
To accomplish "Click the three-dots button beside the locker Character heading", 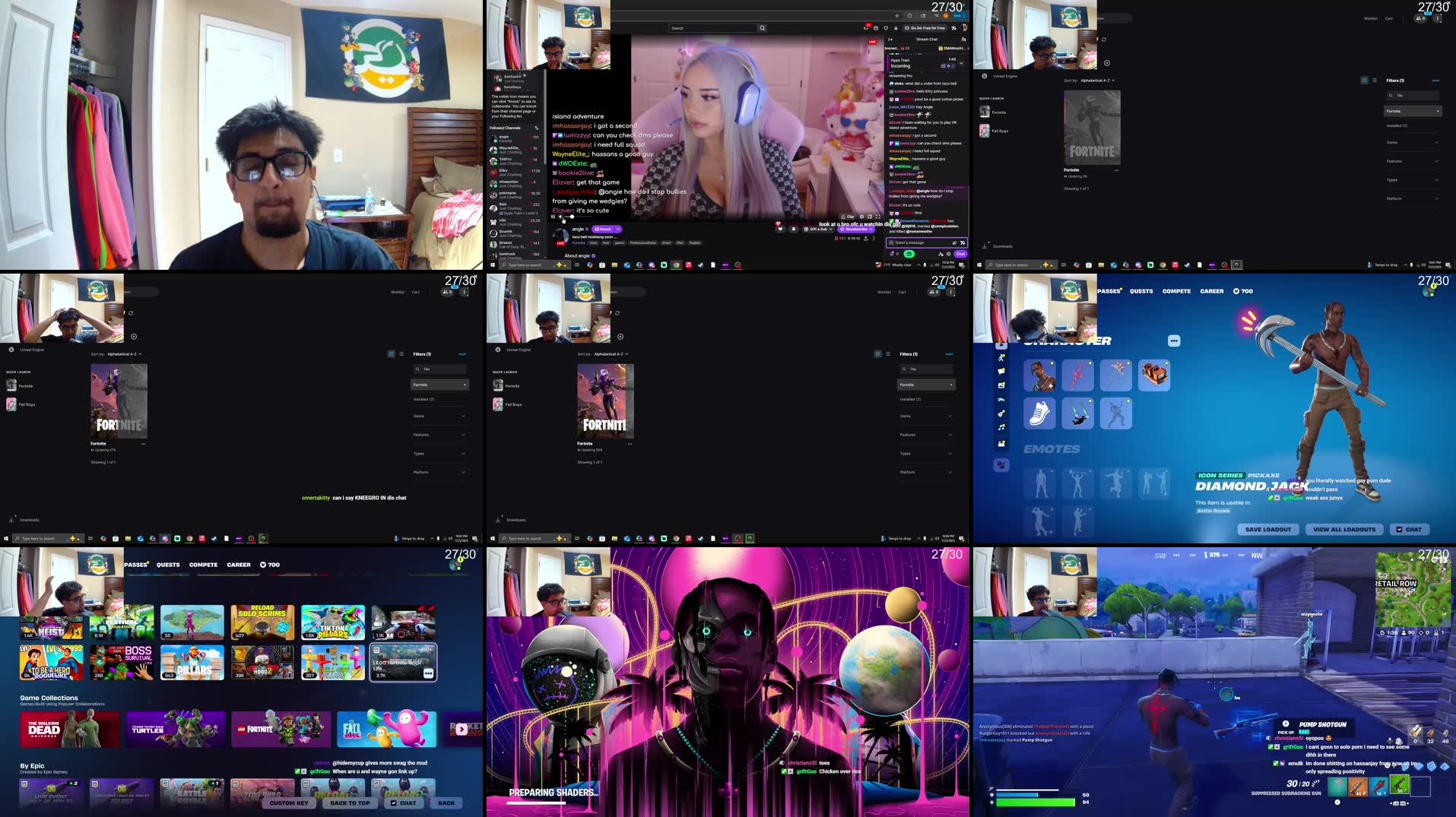I will pyautogui.click(x=1174, y=340).
